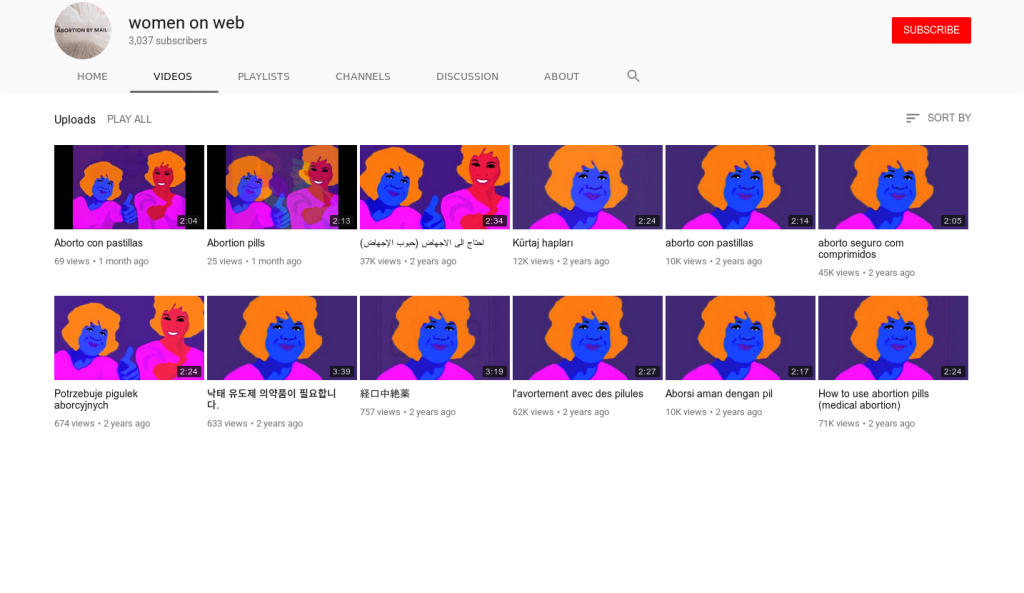Open the channel search icon

(x=633, y=75)
